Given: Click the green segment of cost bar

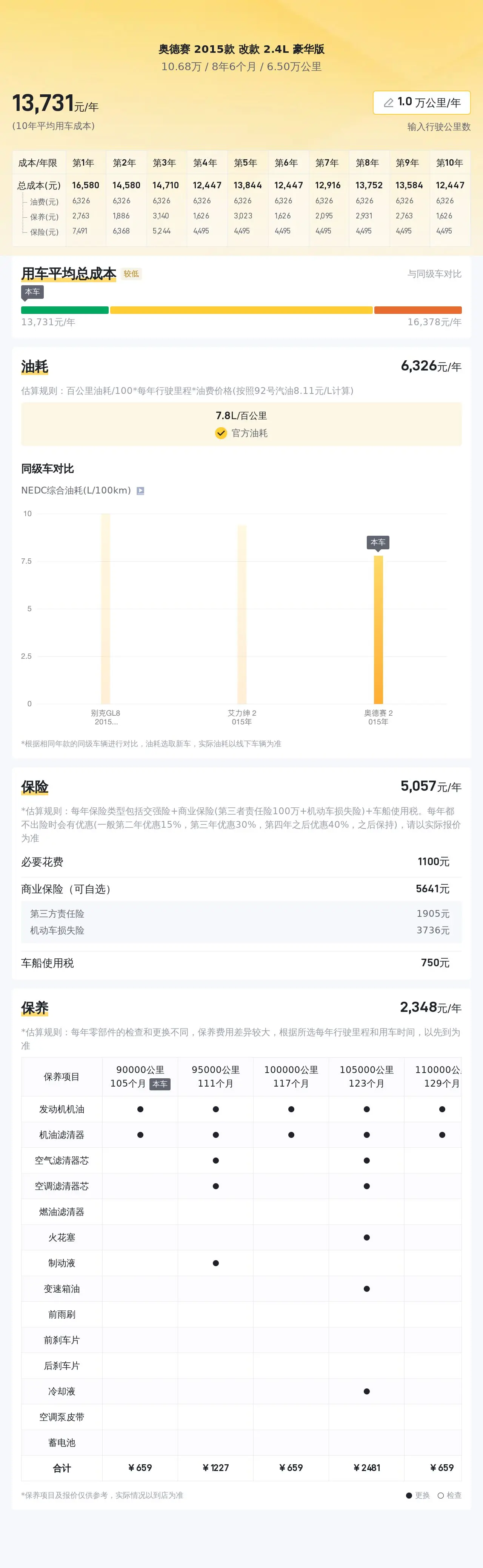Looking at the screenshot, I should (65, 310).
